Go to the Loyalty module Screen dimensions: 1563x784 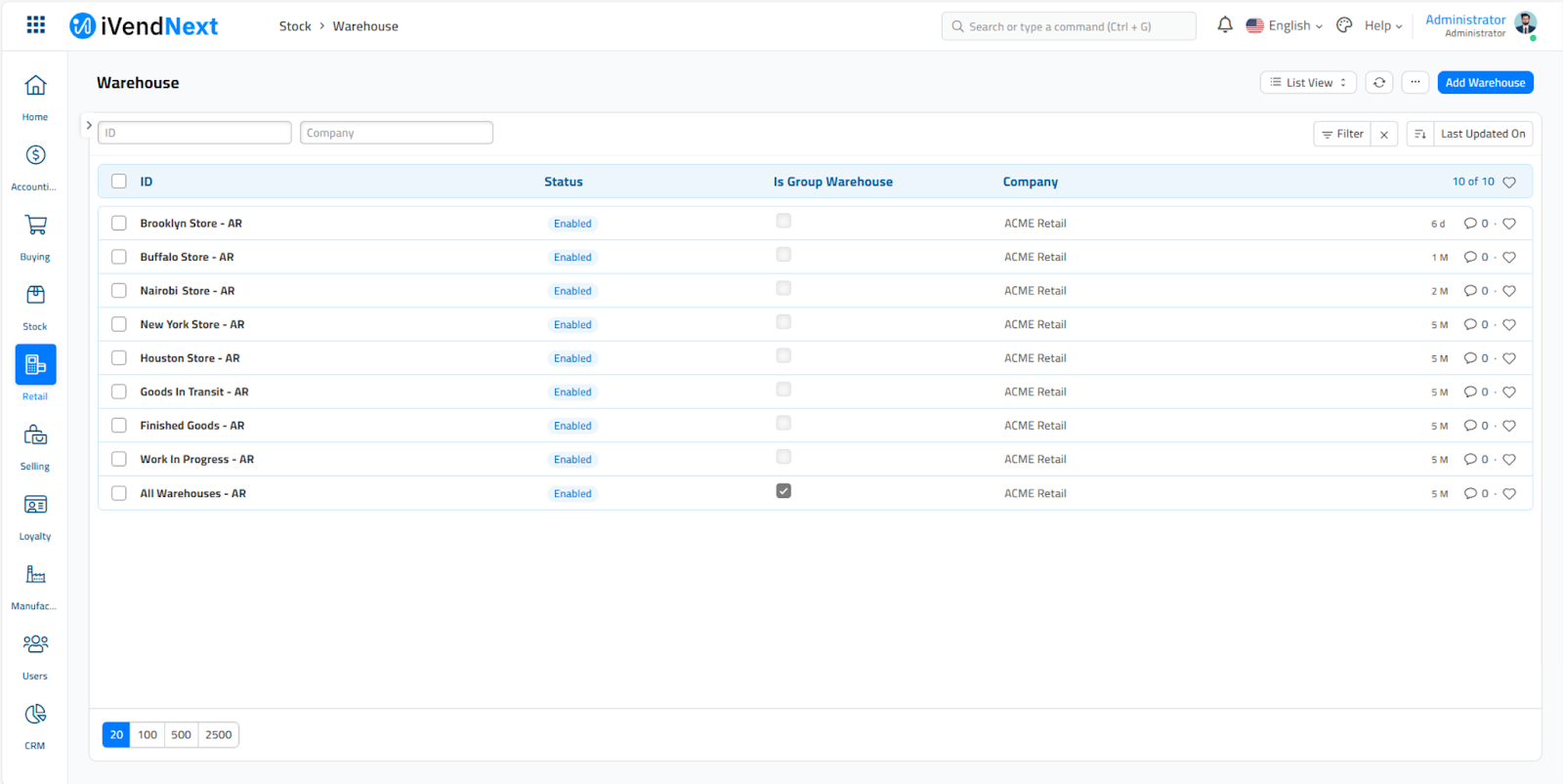point(35,506)
